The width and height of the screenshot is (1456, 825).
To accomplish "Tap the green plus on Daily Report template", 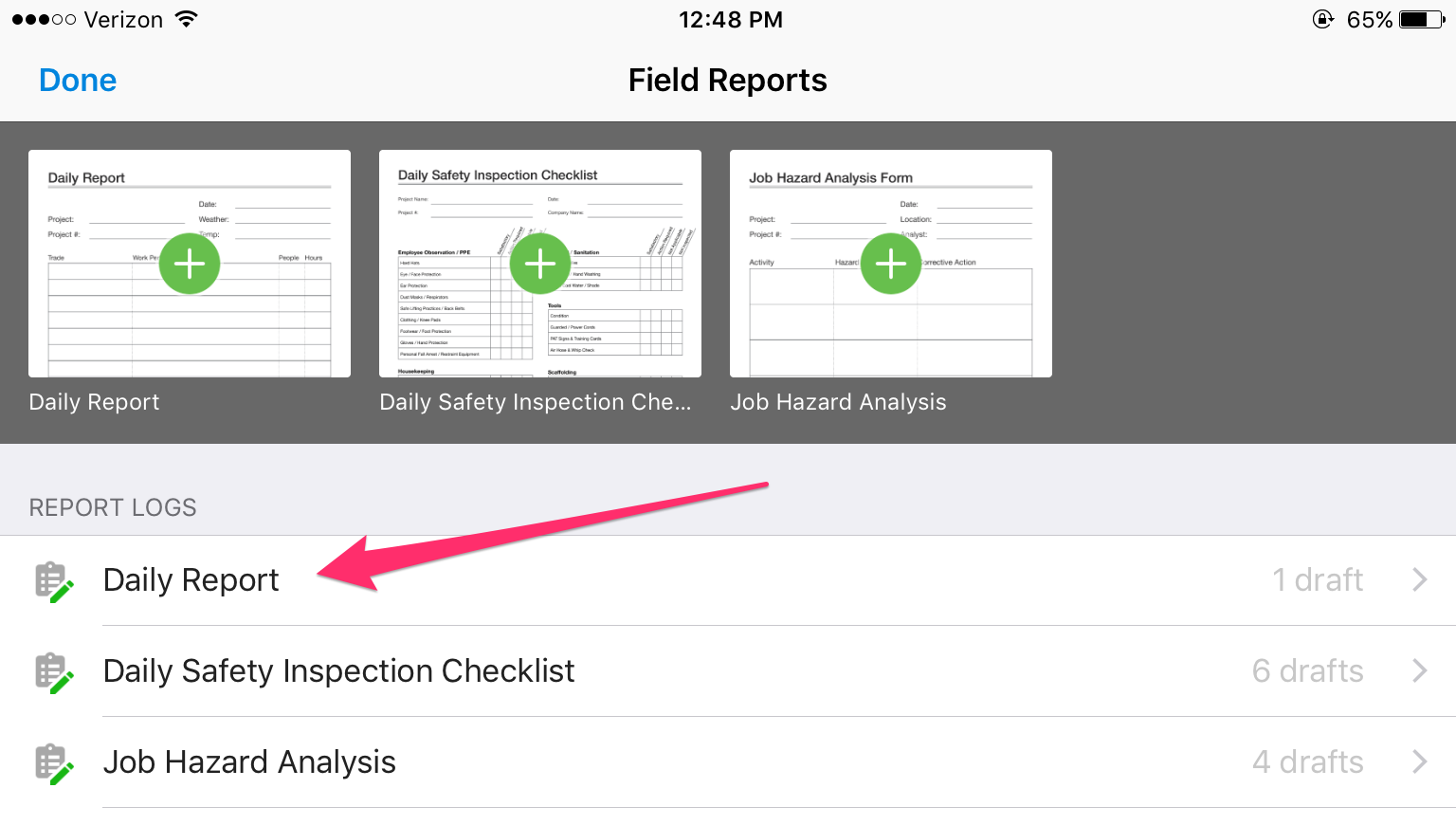I will (190, 264).
